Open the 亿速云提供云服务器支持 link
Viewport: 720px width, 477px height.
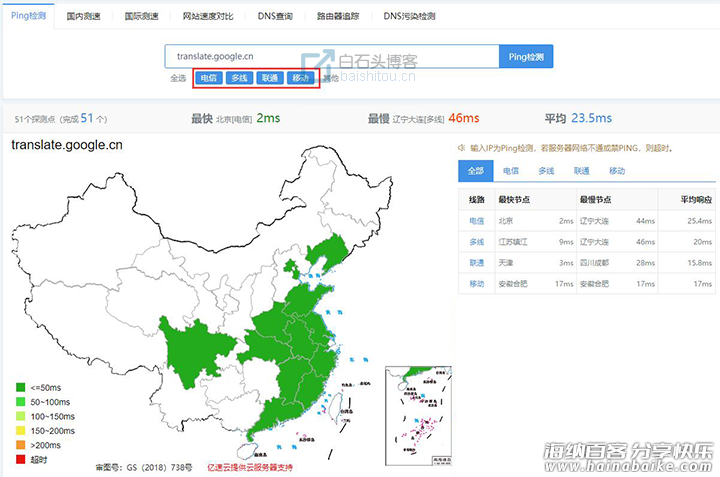point(250,467)
